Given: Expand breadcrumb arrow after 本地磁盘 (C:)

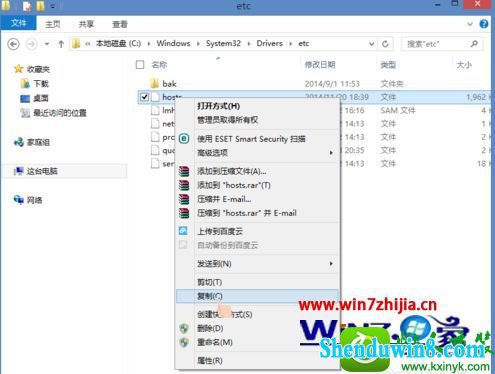Looking at the screenshot, I should (x=149, y=44).
